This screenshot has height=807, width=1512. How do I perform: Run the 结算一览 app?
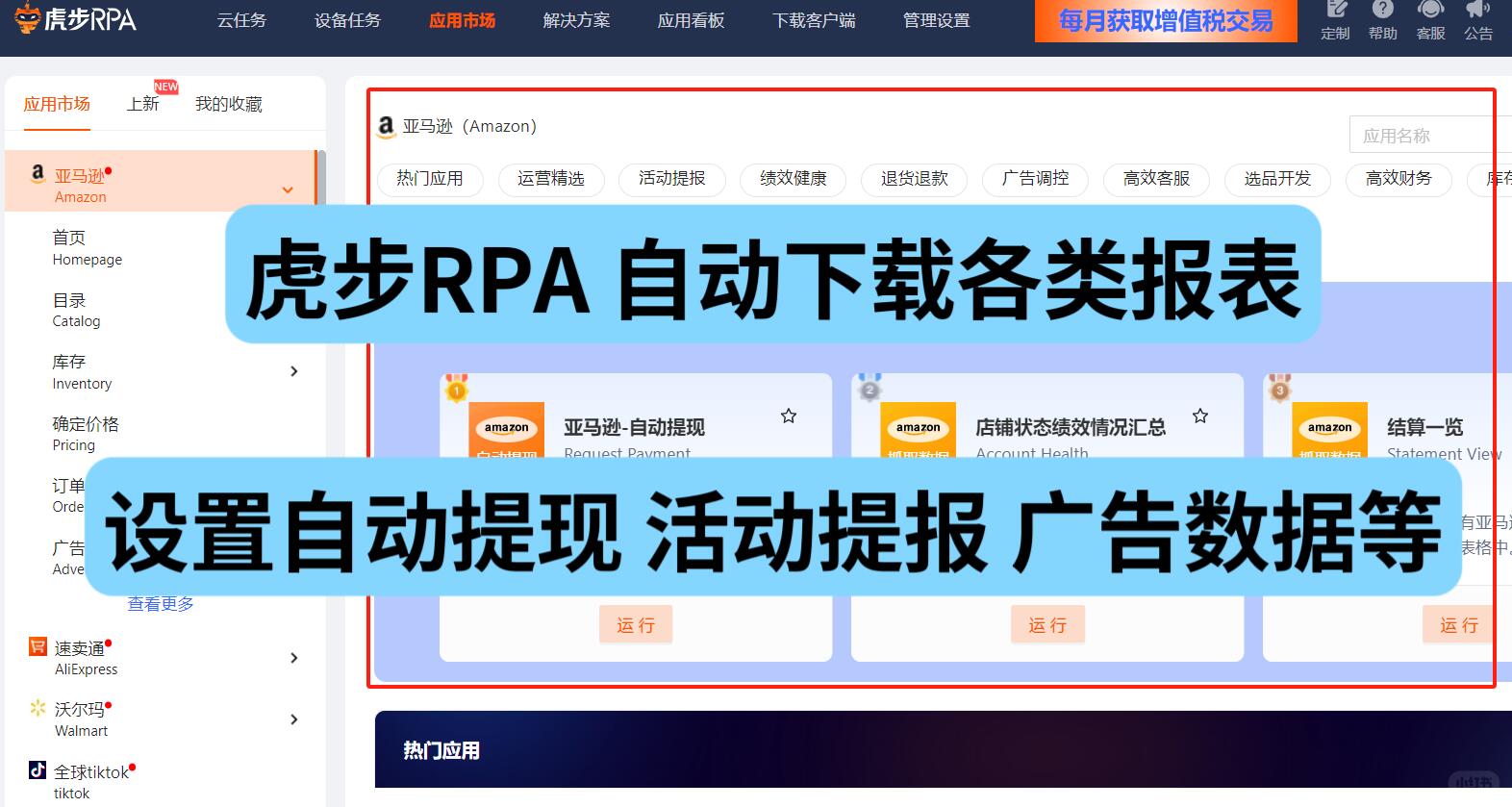pyautogui.click(x=1459, y=625)
